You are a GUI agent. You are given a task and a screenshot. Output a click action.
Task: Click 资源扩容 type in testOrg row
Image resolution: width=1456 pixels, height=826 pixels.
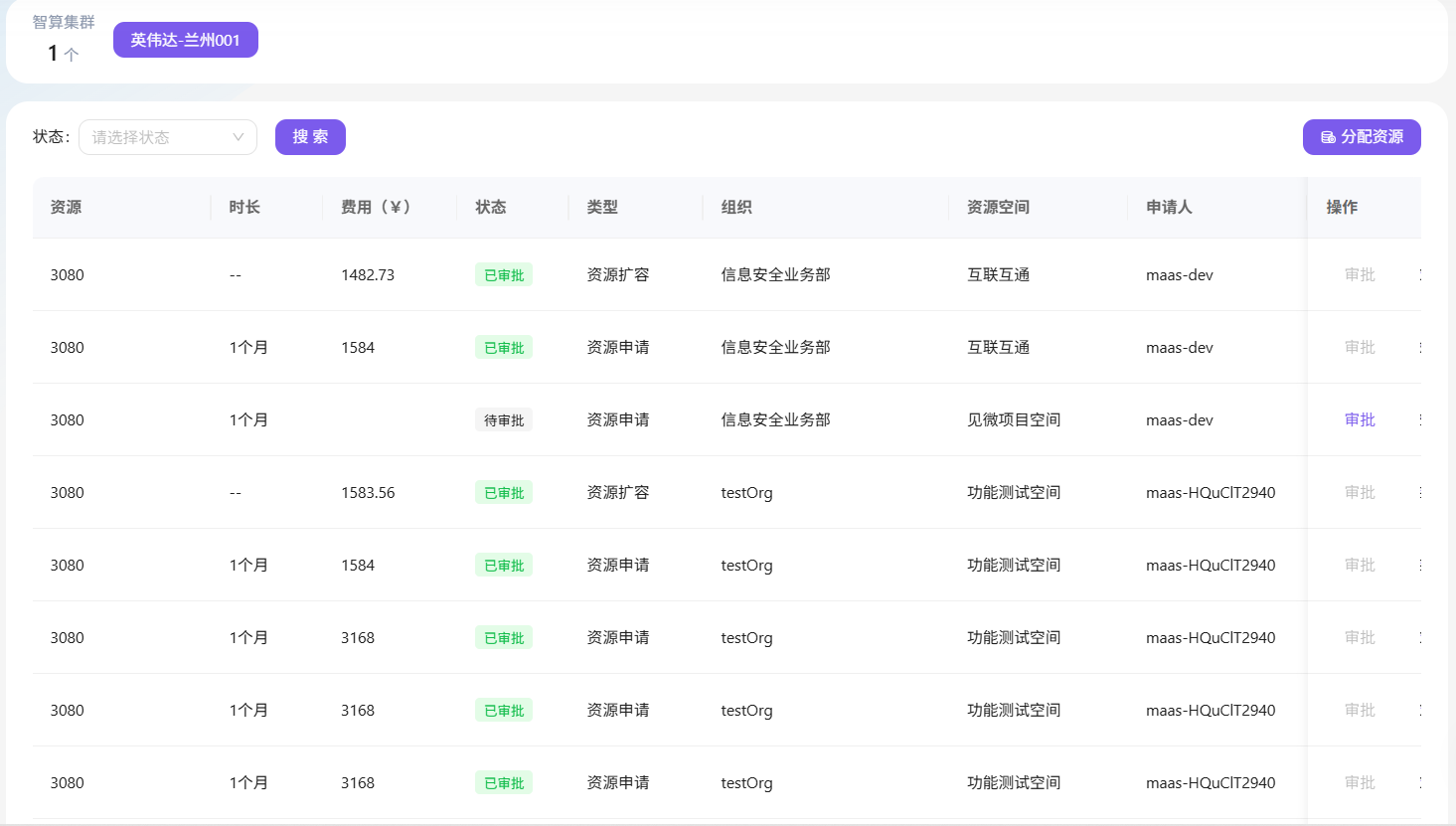coord(617,492)
